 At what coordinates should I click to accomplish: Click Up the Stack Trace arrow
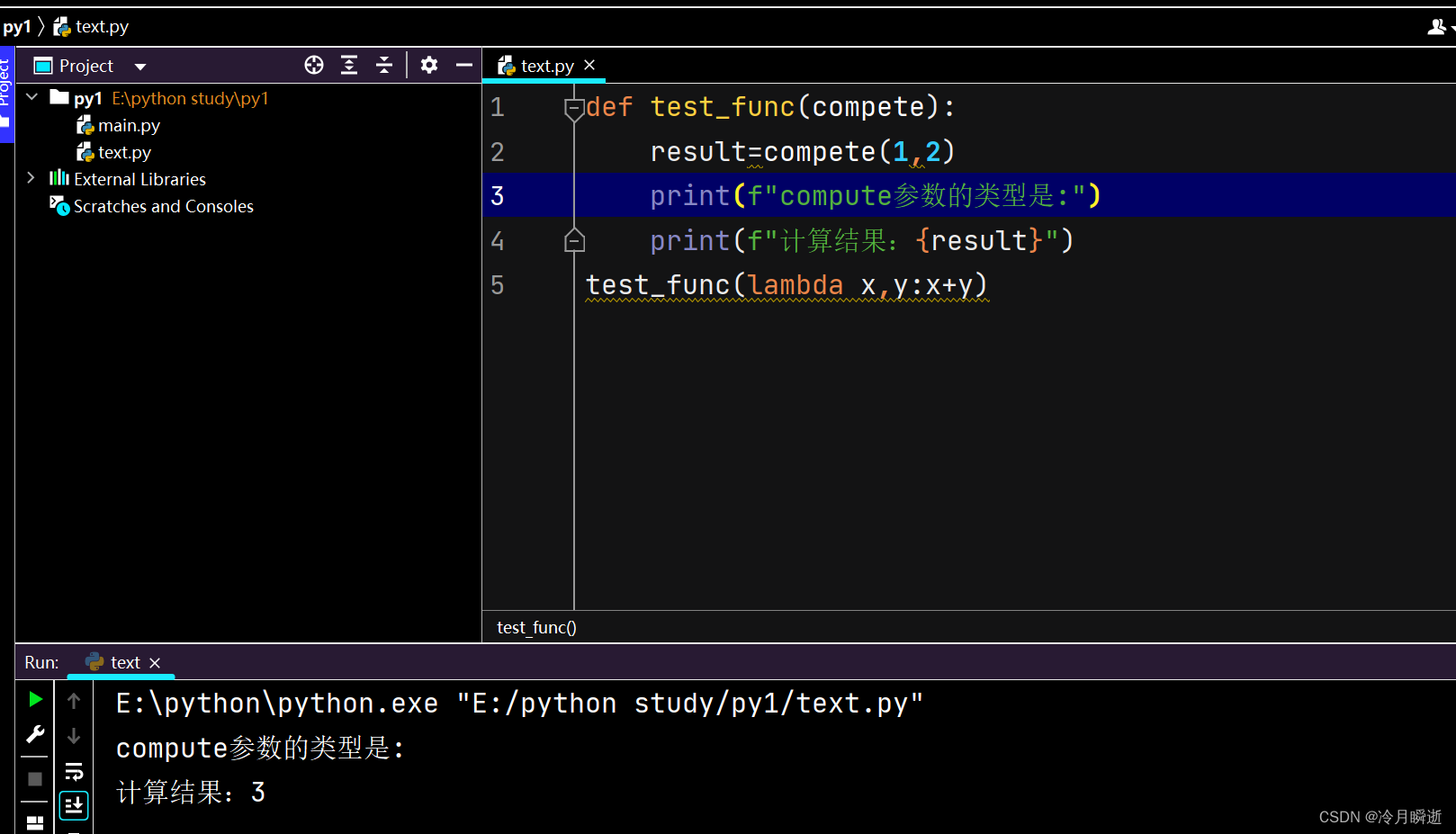[x=73, y=699]
